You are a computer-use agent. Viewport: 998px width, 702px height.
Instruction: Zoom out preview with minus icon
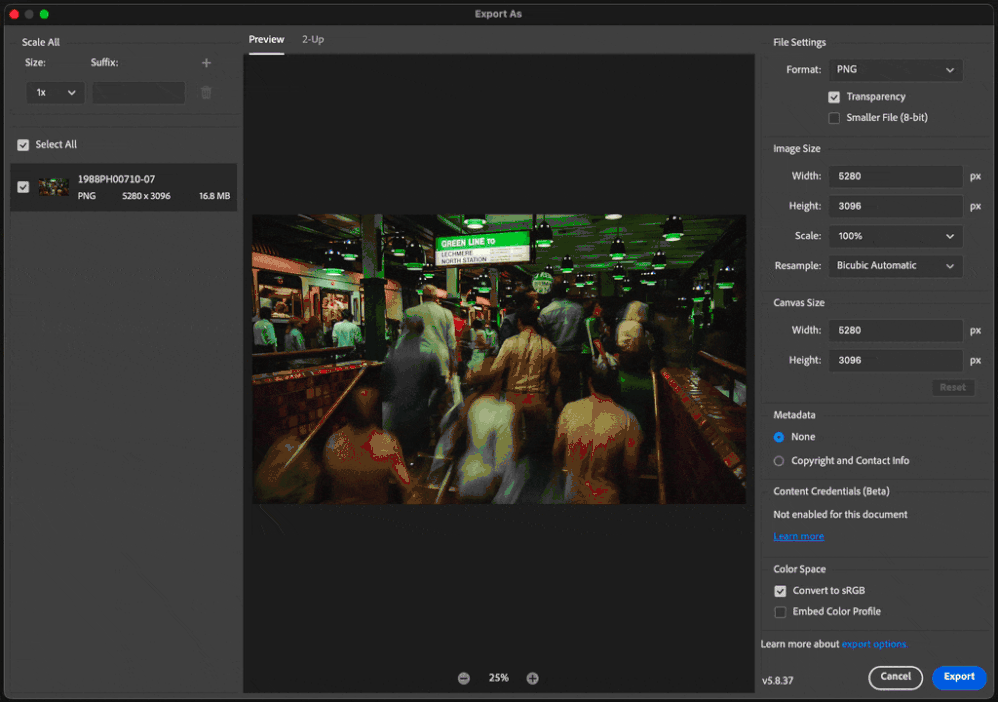pyautogui.click(x=464, y=678)
